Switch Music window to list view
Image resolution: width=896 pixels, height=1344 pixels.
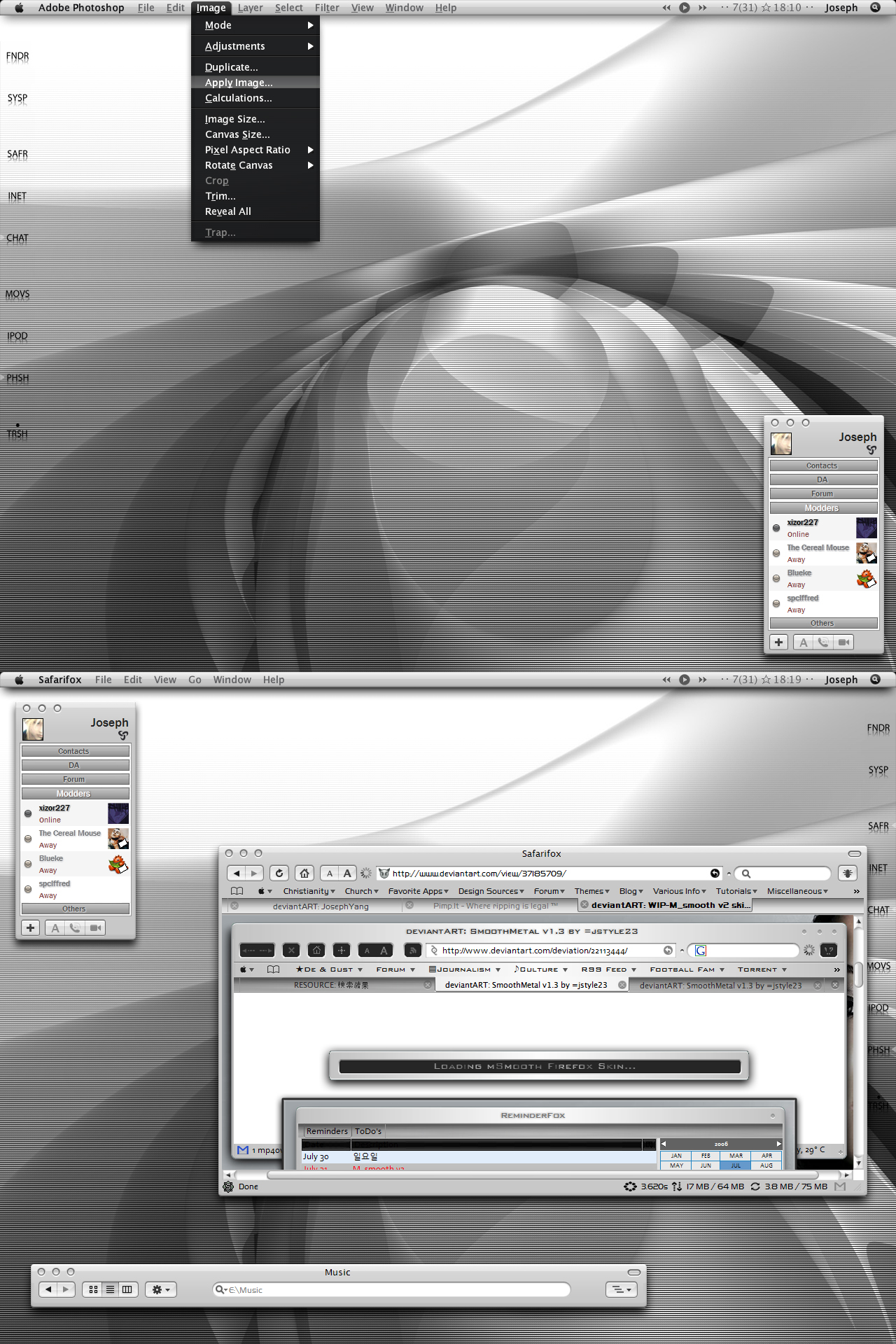click(x=110, y=1289)
